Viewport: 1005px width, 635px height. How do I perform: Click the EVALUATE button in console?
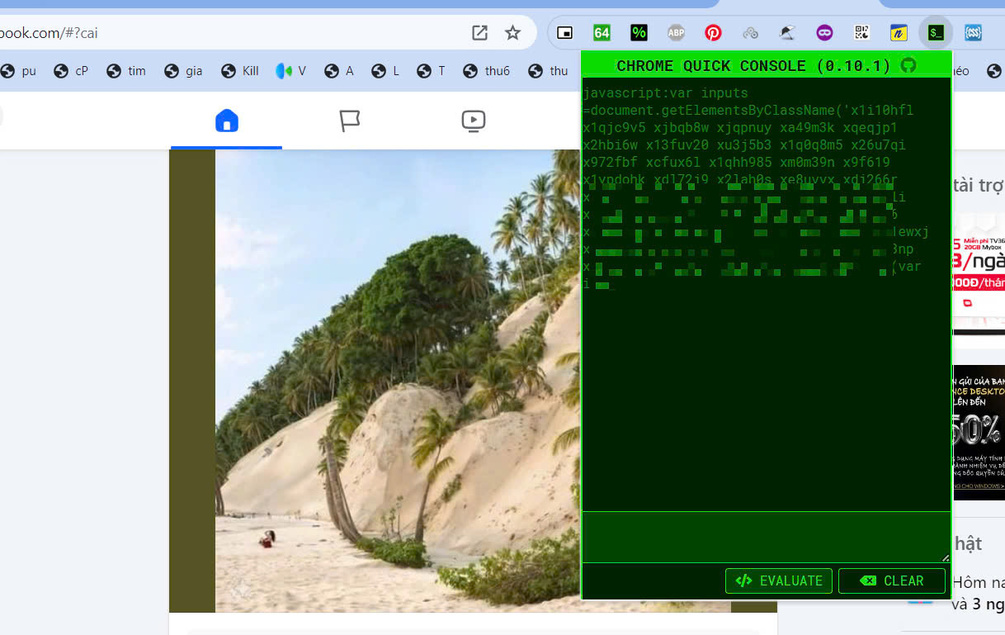[x=779, y=581]
